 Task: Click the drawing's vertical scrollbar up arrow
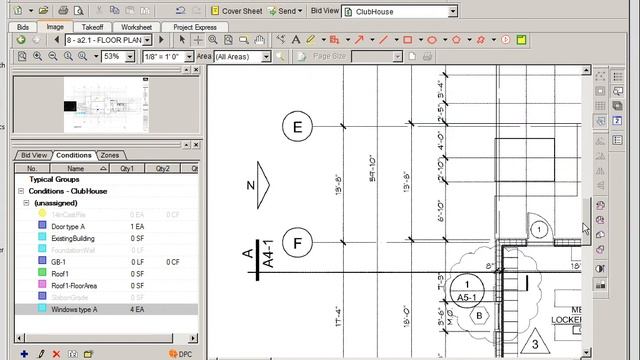click(x=586, y=70)
